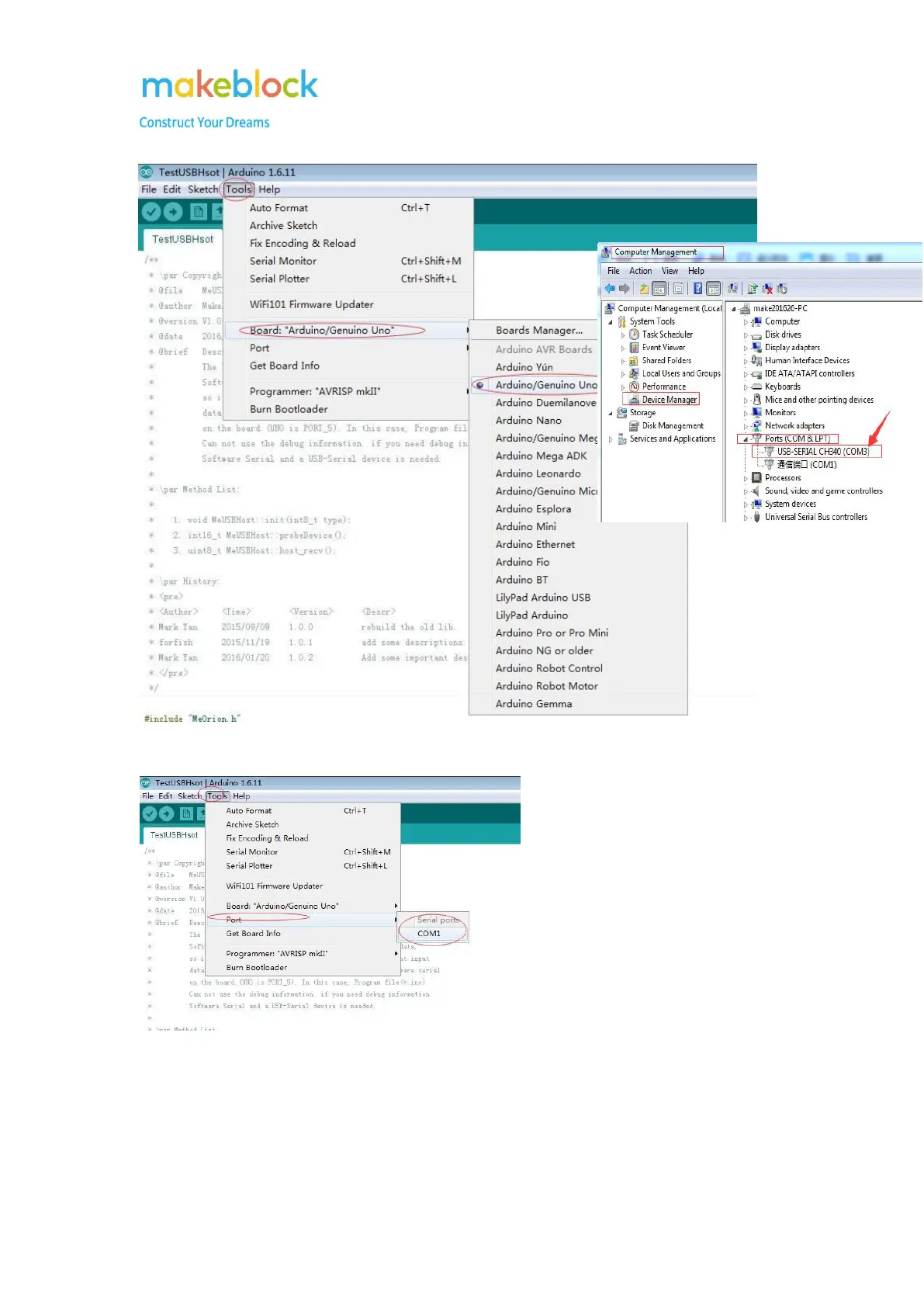This screenshot has width=924, height=1307.
Task: Click the Port entry in the Tools menu with the Serial ports submenu
Action: [x=303, y=920]
